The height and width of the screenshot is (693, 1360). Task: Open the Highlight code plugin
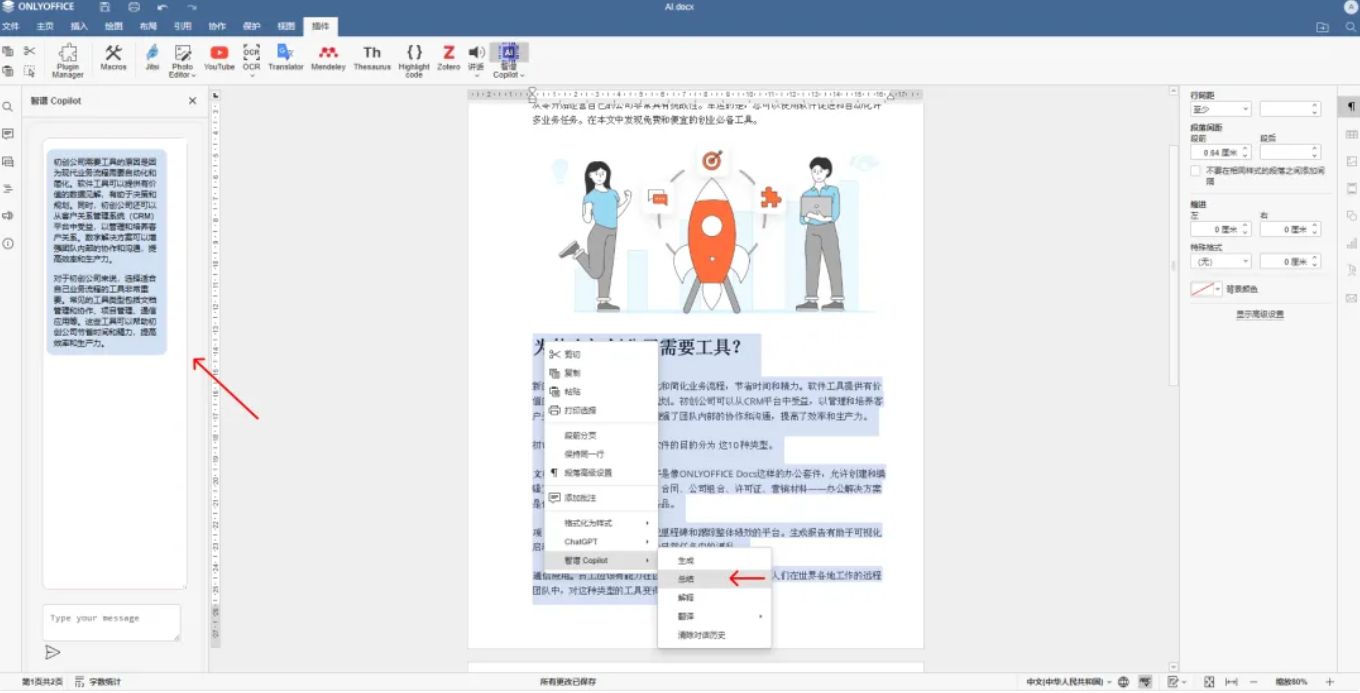click(414, 60)
